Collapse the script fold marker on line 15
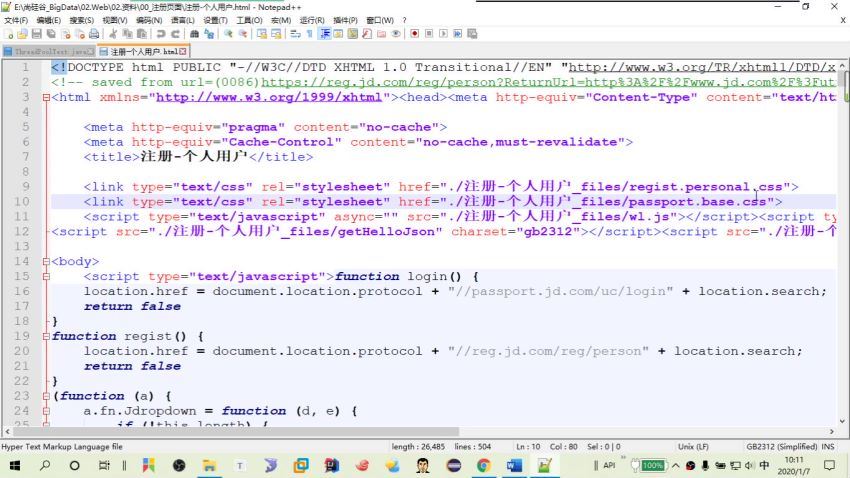The width and height of the screenshot is (850, 478). click(x=46, y=276)
